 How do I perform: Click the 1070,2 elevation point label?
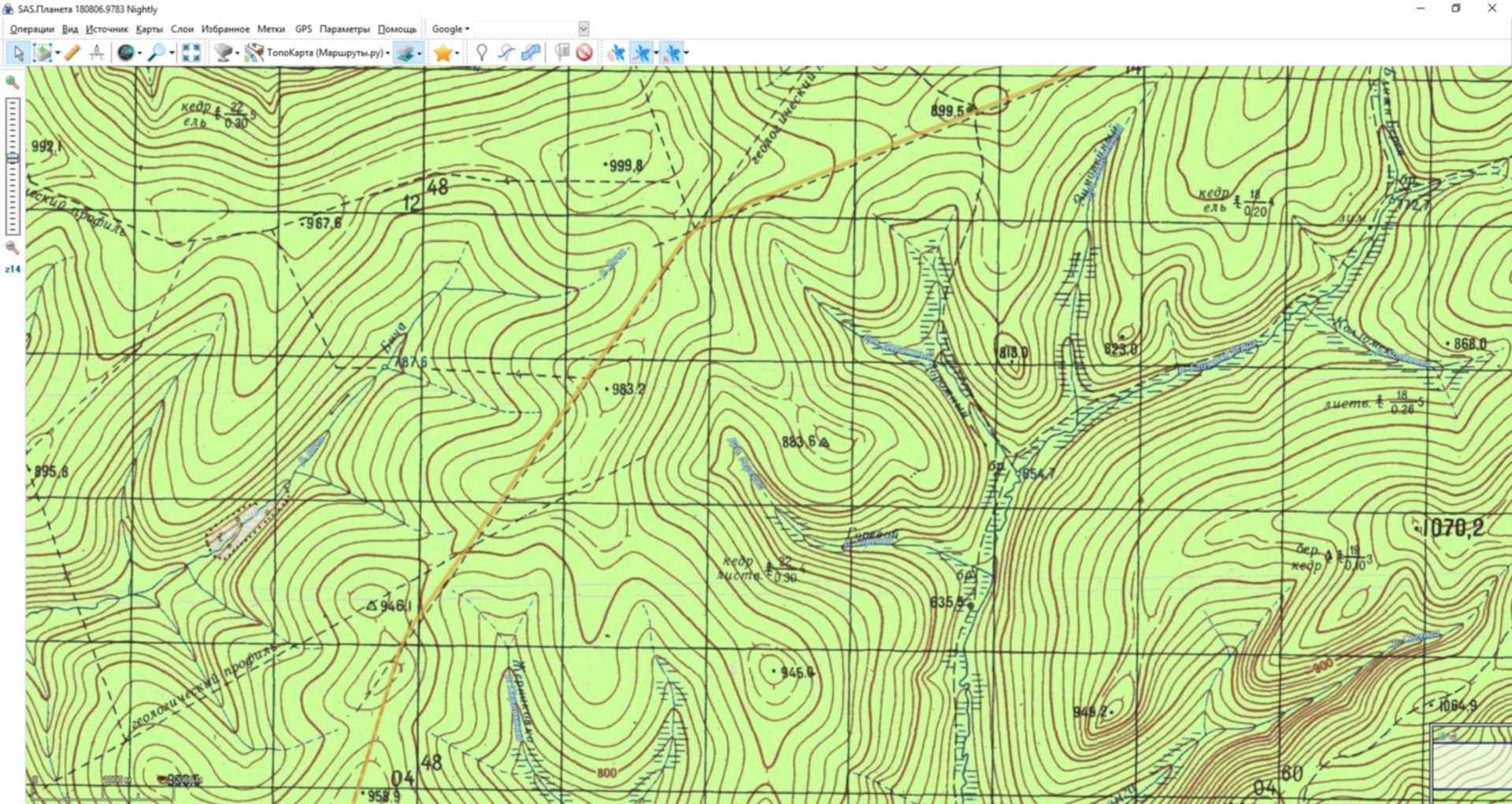[x=1453, y=528]
